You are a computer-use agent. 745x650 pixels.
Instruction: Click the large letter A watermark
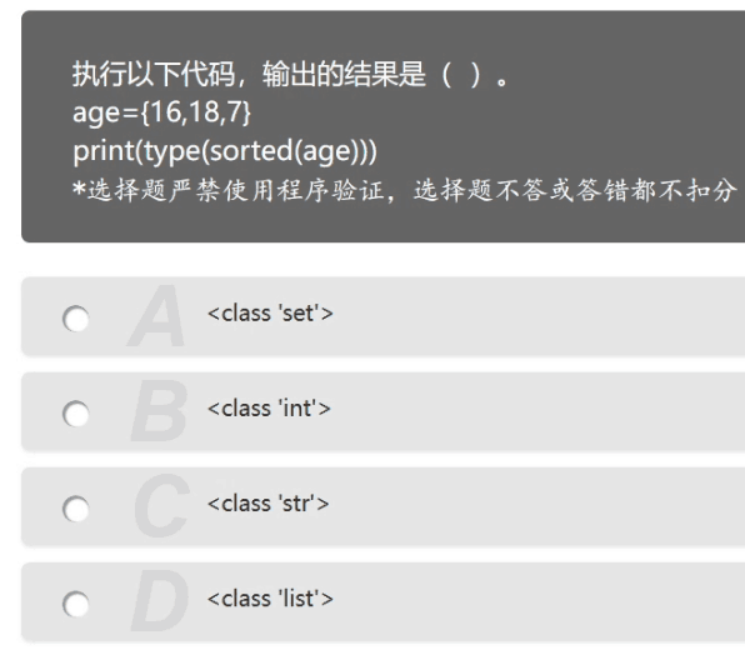156,315
